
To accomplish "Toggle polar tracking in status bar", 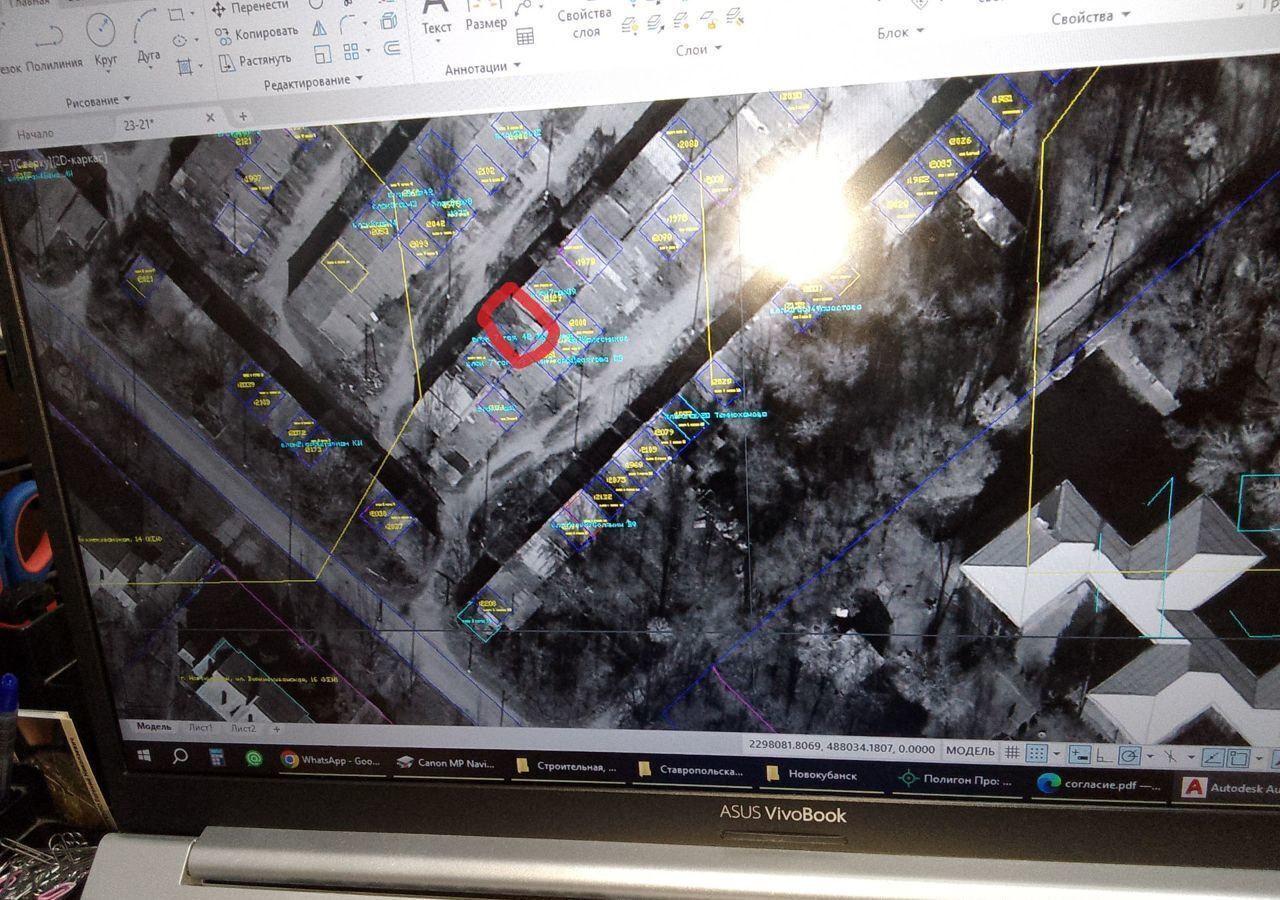I will (1129, 756).
